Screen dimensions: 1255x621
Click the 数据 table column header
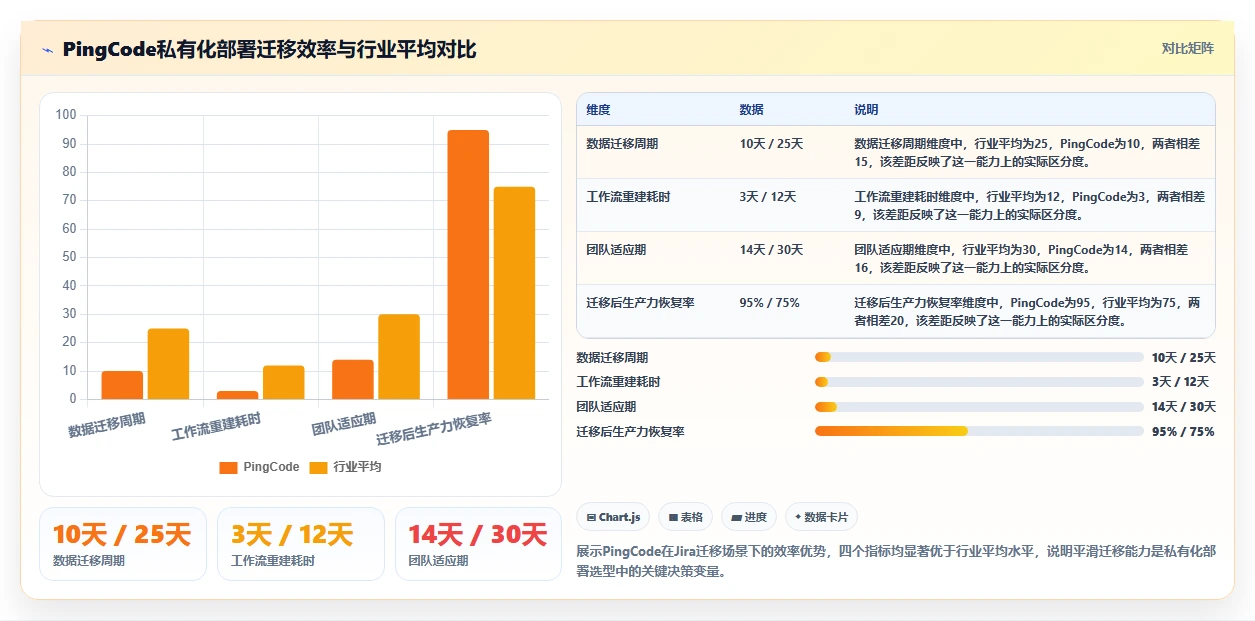pyautogui.click(x=752, y=109)
